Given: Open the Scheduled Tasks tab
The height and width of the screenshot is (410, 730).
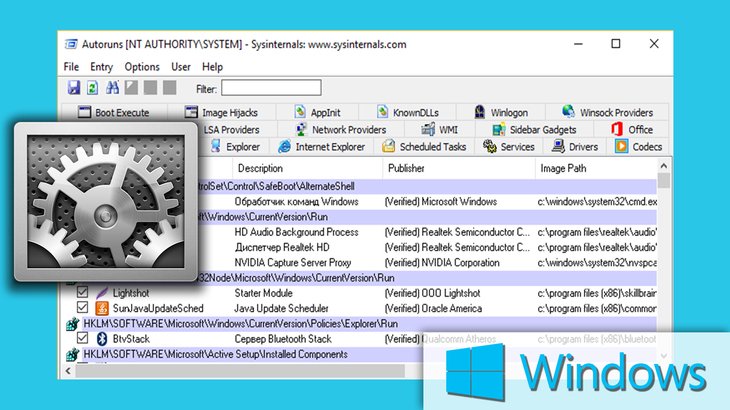Looking at the screenshot, I should click(x=424, y=147).
